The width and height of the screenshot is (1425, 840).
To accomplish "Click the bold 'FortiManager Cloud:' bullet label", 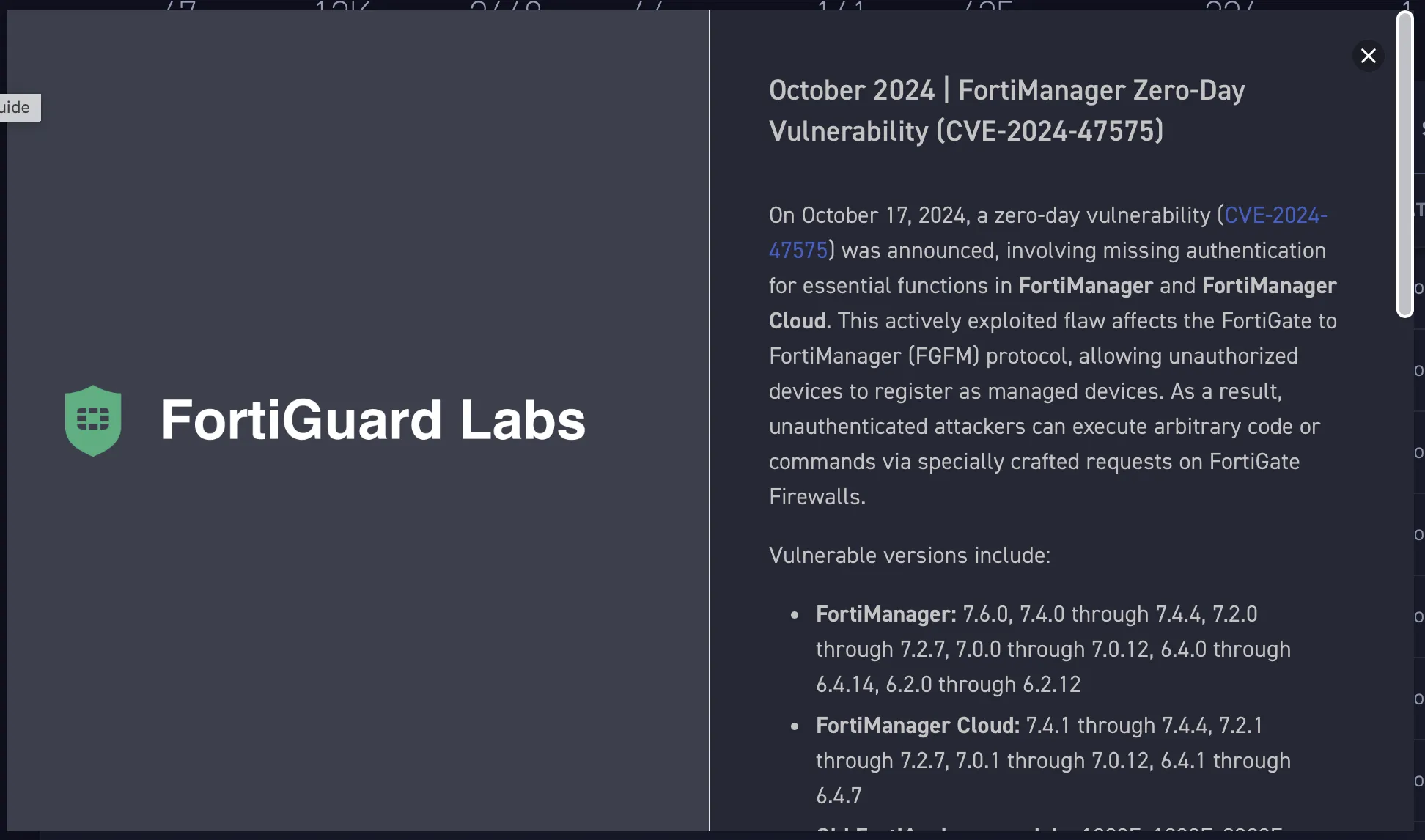I will tap(917, 726).
